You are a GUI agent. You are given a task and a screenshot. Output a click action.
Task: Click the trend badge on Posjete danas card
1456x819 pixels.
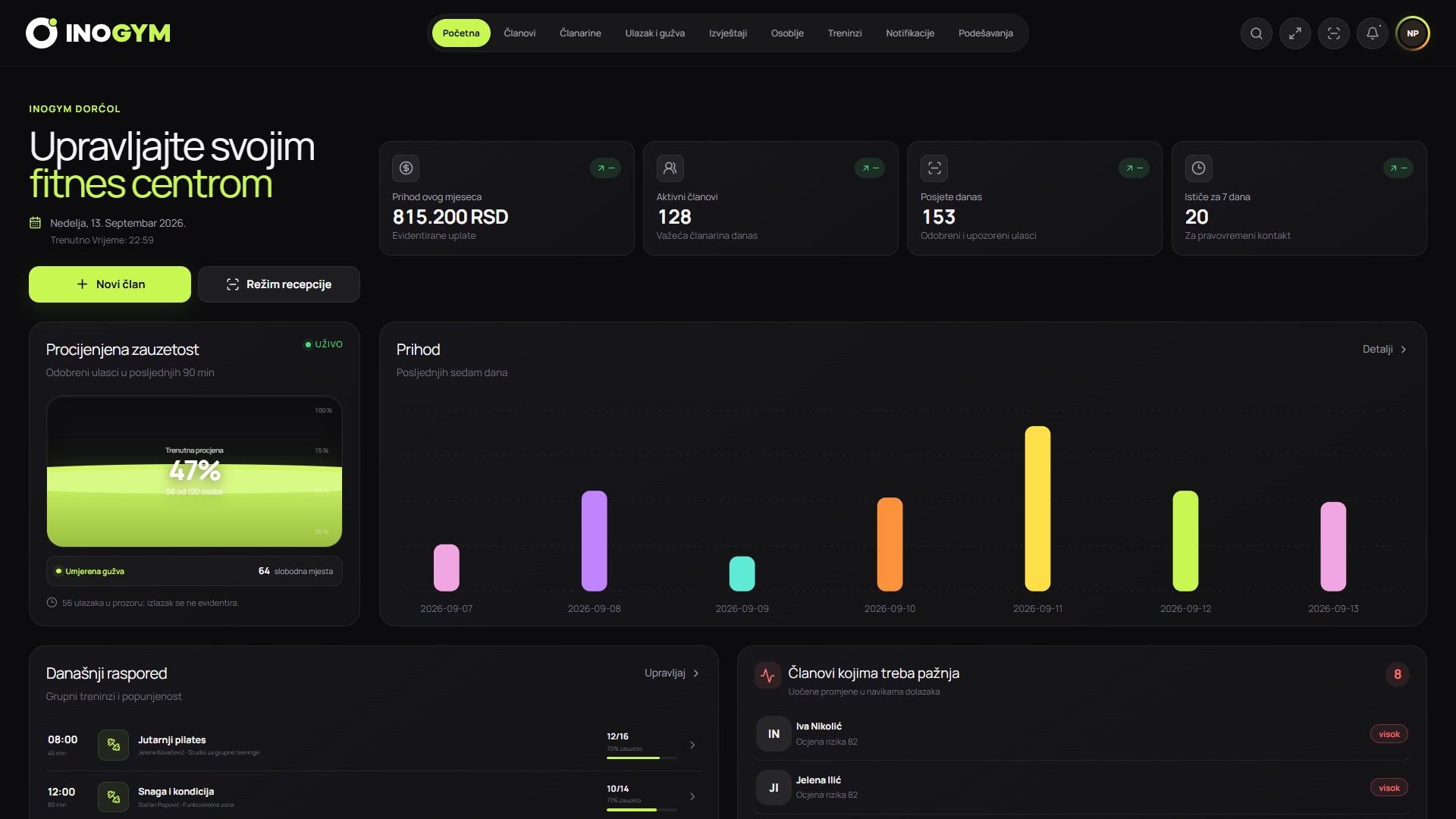pyautogui.click(x=1134, y=168)
